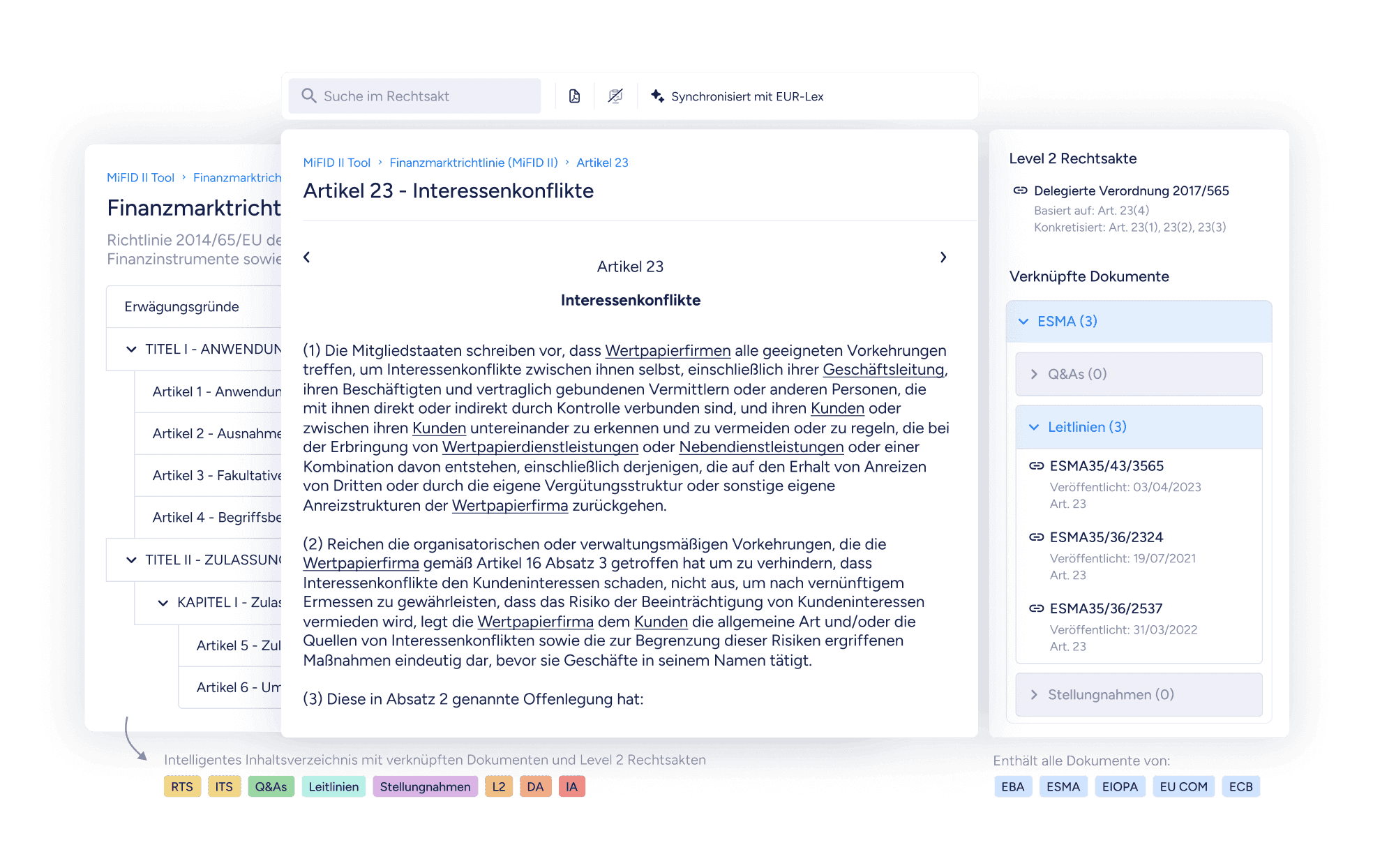Collapse the 'ESMA (3)' section

pyautogui.click(x=1139, y=321)
